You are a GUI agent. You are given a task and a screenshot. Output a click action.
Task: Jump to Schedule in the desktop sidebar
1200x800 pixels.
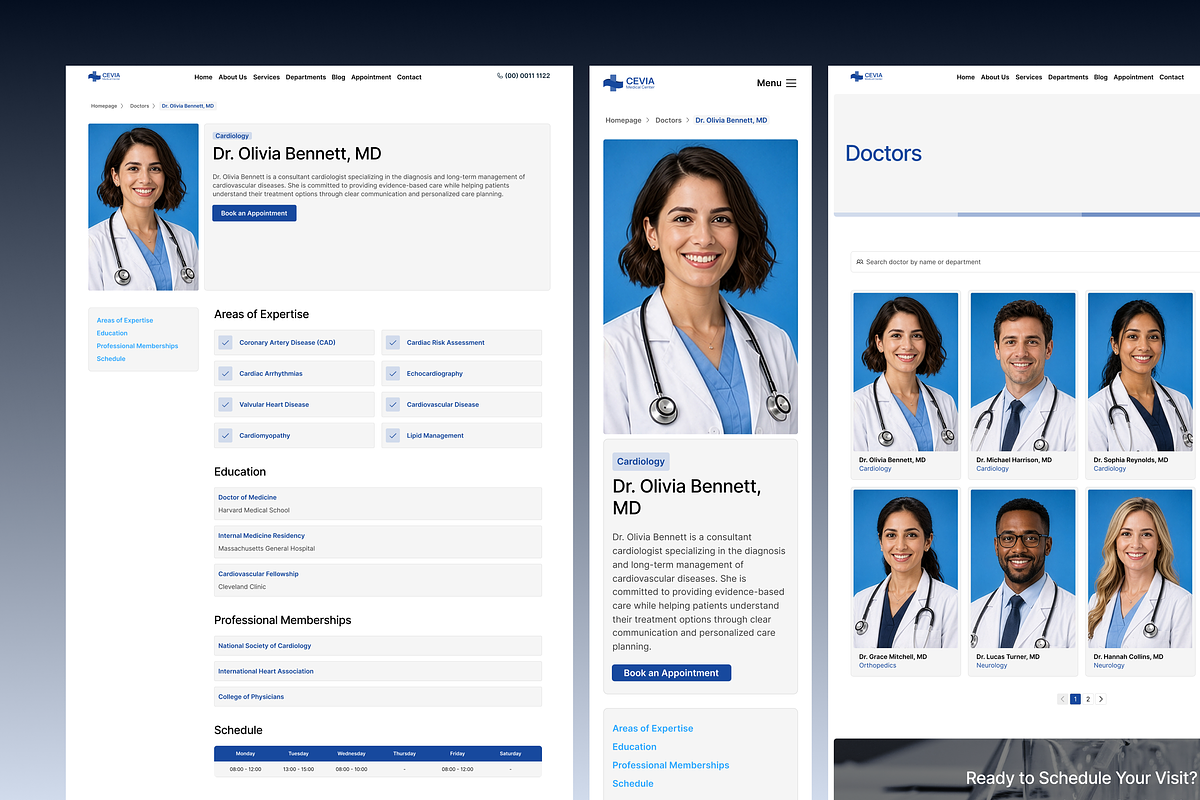coord(111,359)
